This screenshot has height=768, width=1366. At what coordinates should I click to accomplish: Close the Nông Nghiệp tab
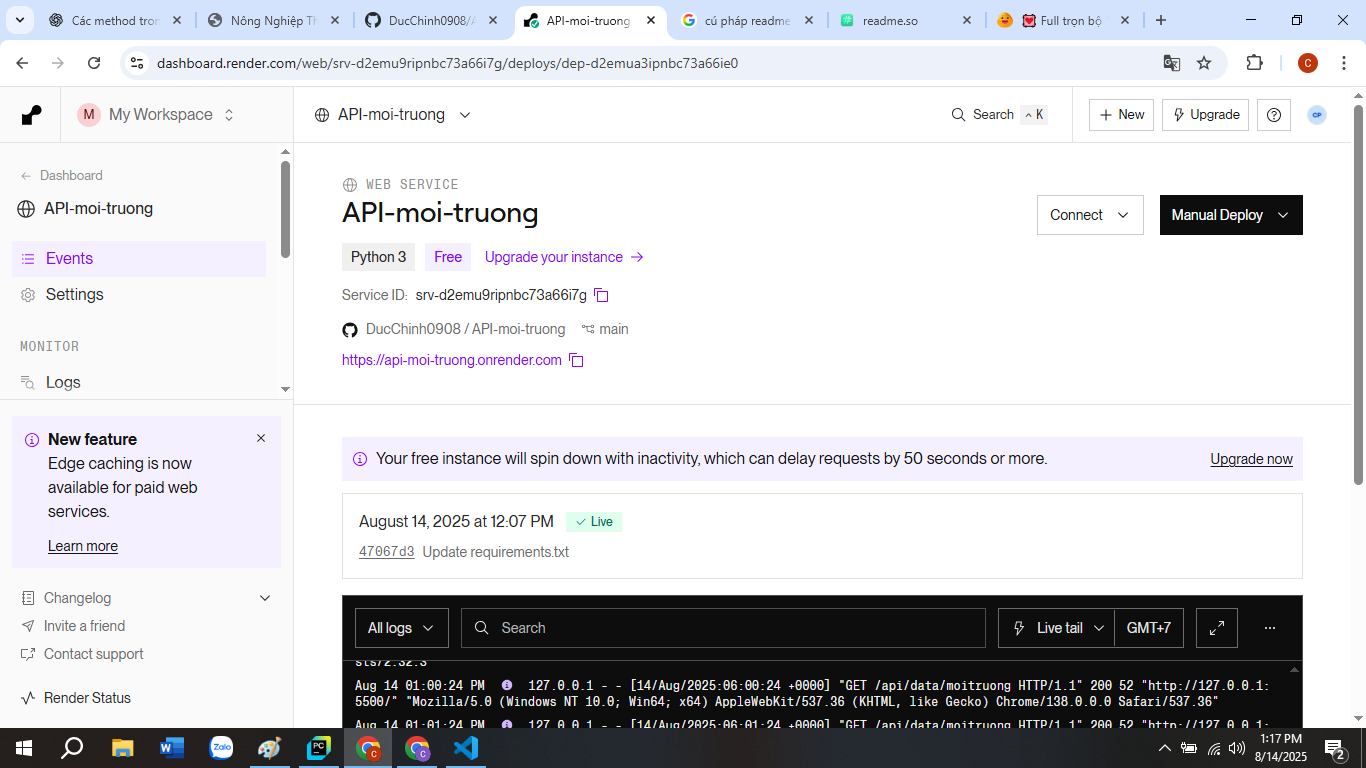point(335,20)
